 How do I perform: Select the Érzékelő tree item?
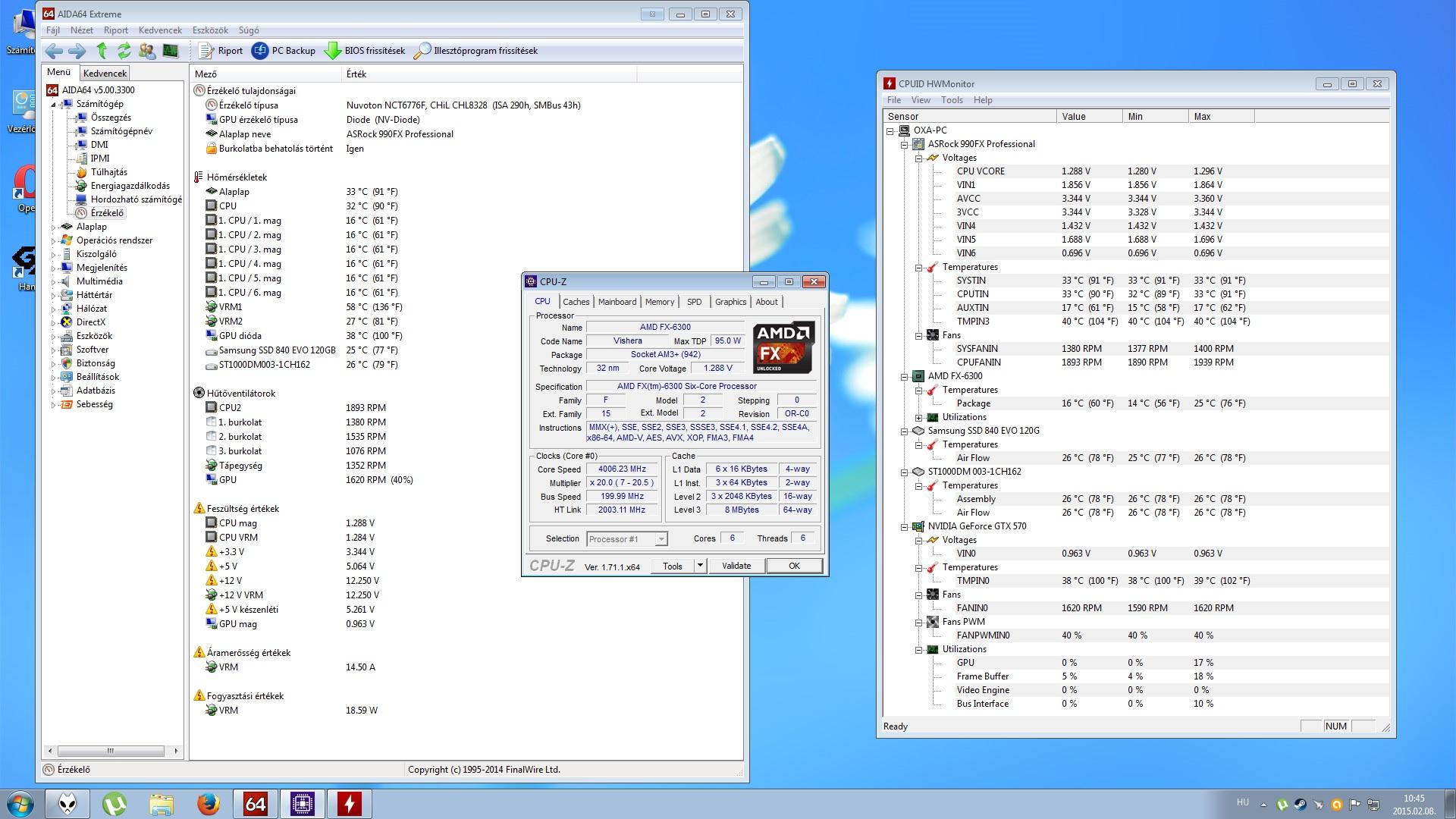click(x=107, y=213)
